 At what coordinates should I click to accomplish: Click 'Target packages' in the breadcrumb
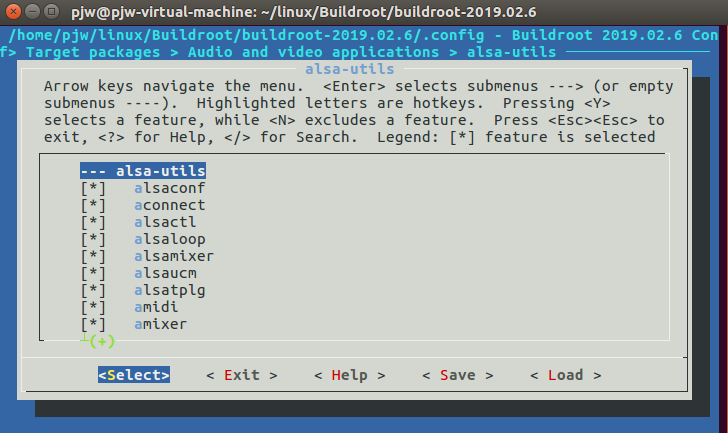pos(93,52)
